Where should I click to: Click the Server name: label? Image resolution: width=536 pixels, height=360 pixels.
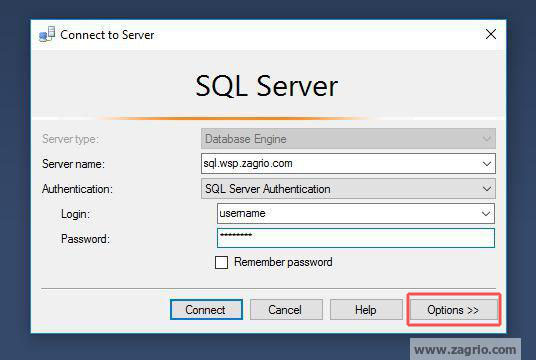73,164
